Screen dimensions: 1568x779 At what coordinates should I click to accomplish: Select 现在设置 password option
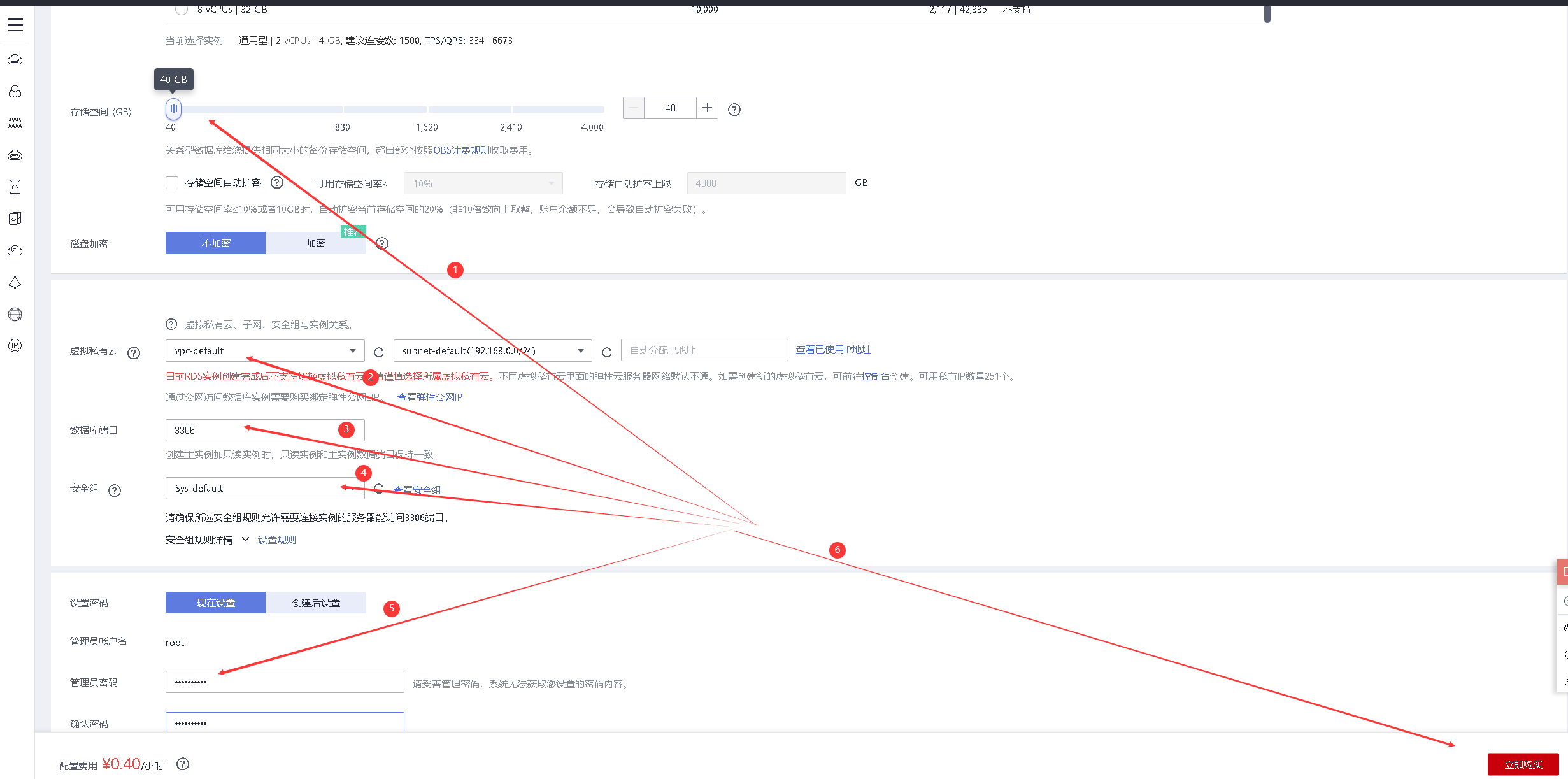(215, 603)
